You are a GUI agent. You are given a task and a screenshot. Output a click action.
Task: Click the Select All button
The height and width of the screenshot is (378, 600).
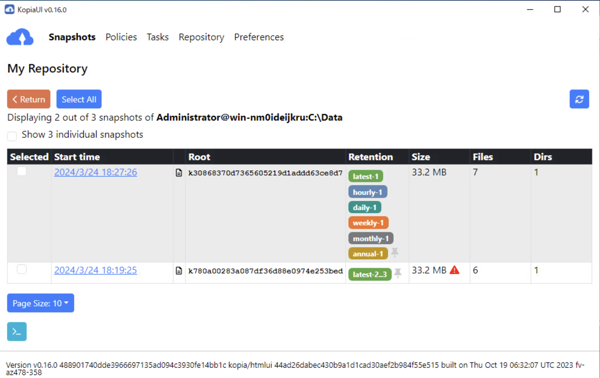pyautogui.click(x=79, y=99)
